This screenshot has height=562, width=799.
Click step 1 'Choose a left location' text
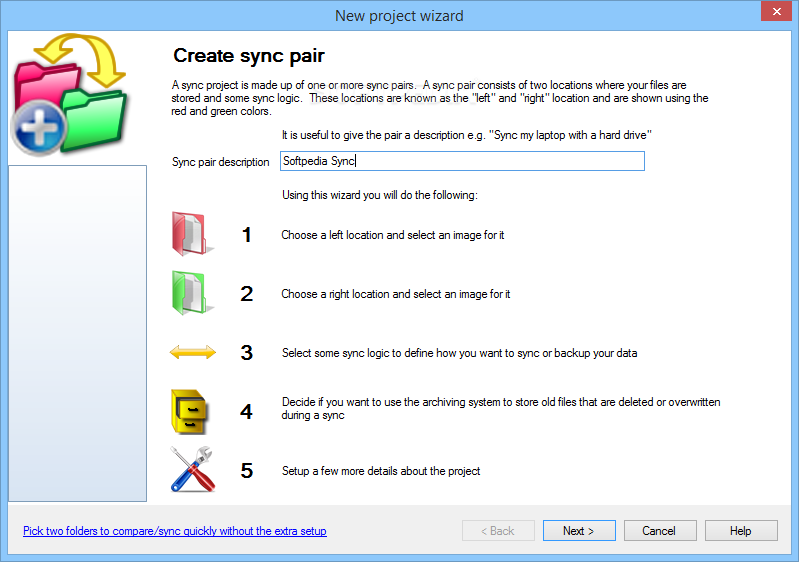392,235
